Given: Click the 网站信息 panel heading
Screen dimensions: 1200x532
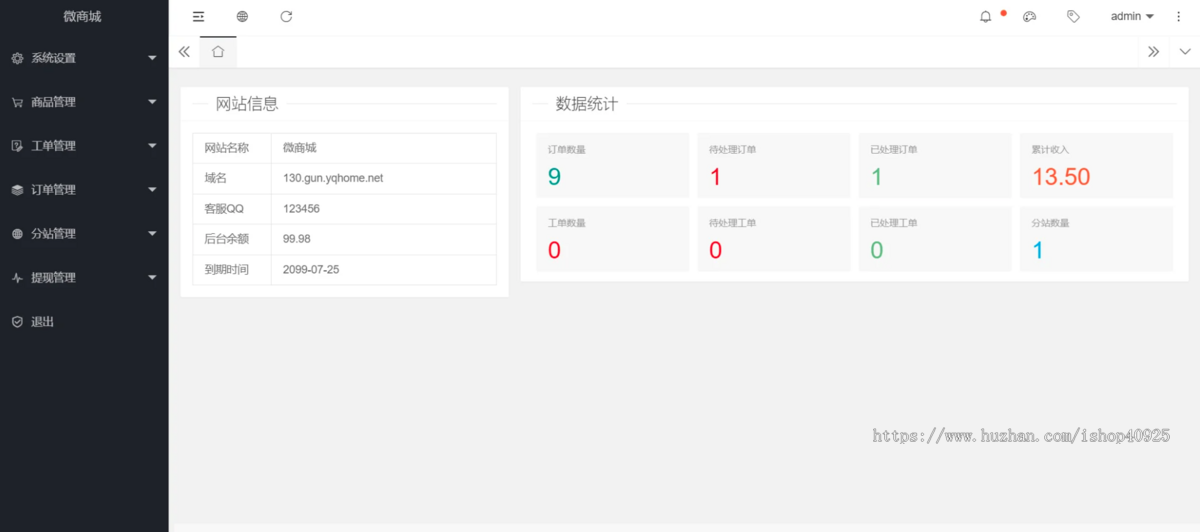Looking at the screenshot, I should pos(247,104).
